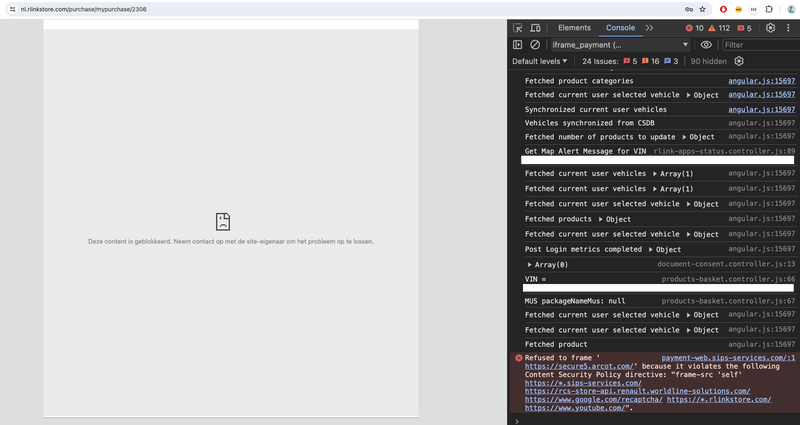Viewport: 800px width, 425px height.
Task: Switch to the Elements tab
Action: (x=574, y=28)
